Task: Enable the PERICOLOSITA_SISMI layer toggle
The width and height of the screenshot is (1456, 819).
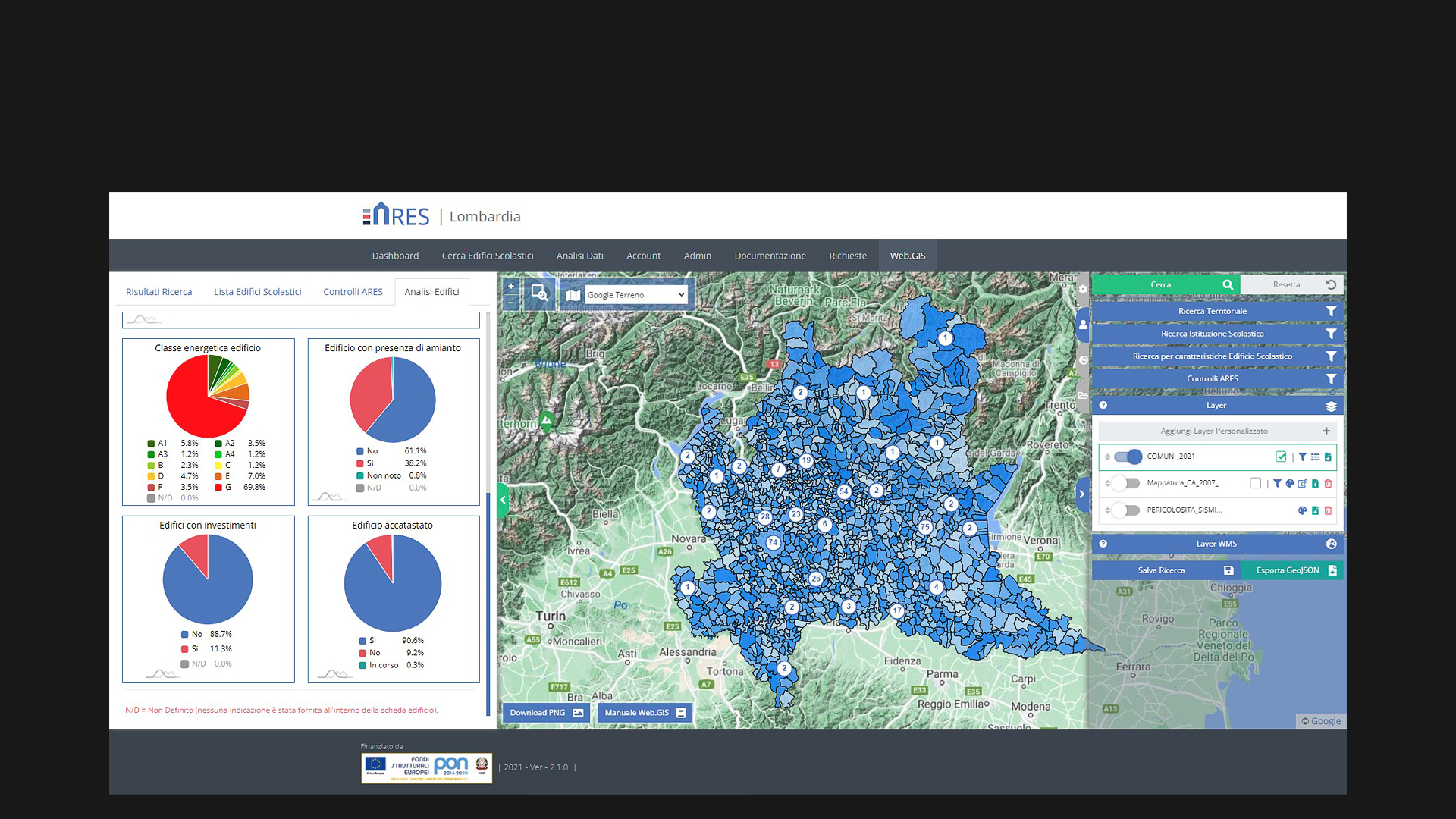Action: pyautogui.click(x=1126, y=510)
